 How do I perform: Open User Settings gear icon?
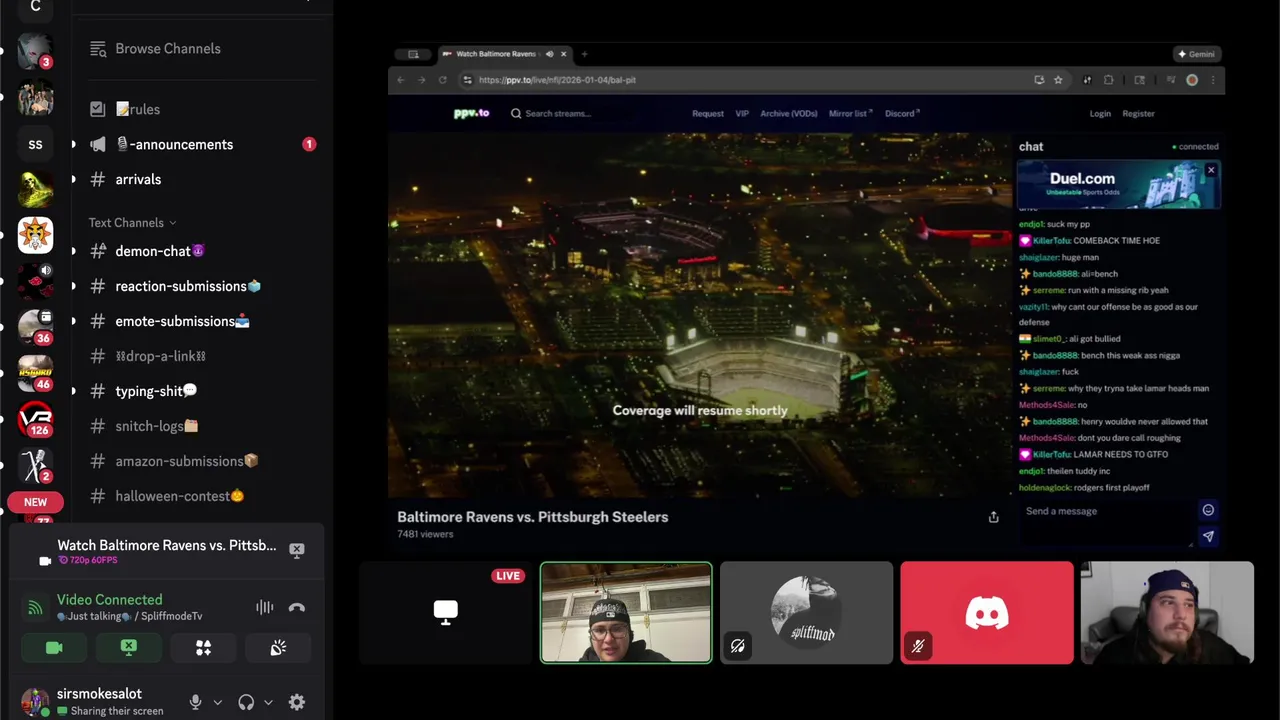(x=297, y=702)
